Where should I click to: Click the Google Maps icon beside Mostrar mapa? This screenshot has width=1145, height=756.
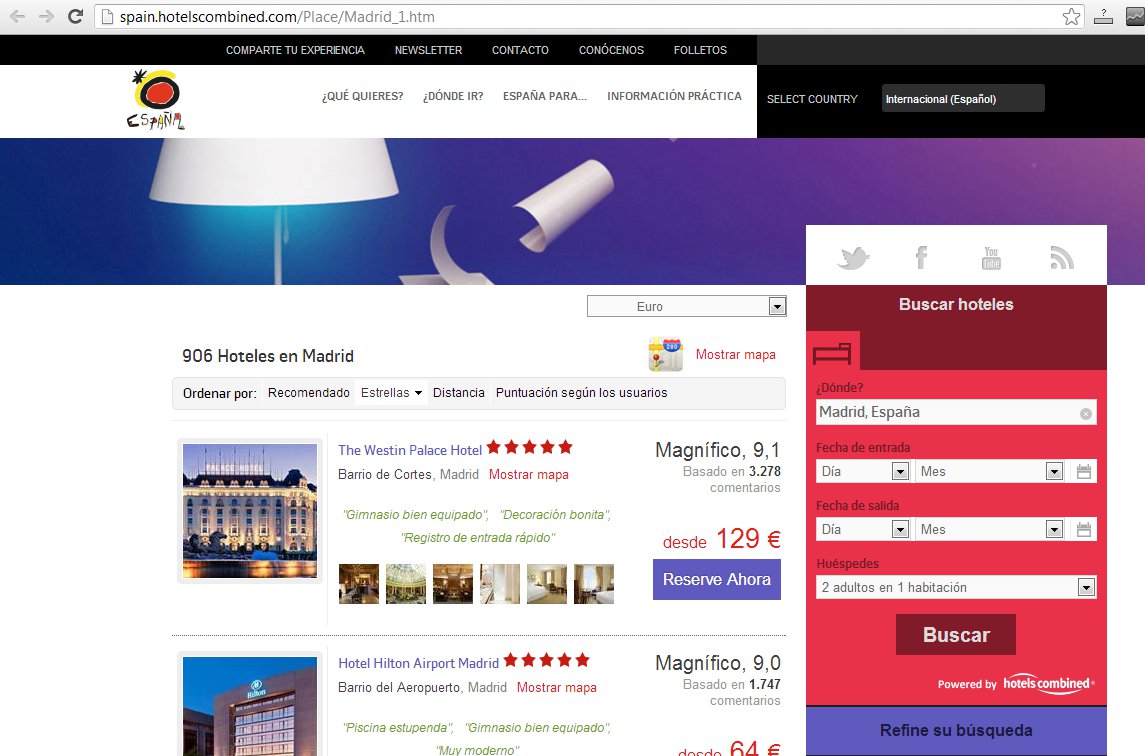click(665, 354)
